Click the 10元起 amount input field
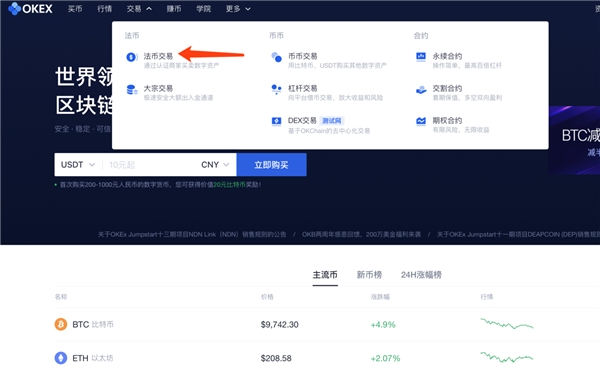 point(149,165)
